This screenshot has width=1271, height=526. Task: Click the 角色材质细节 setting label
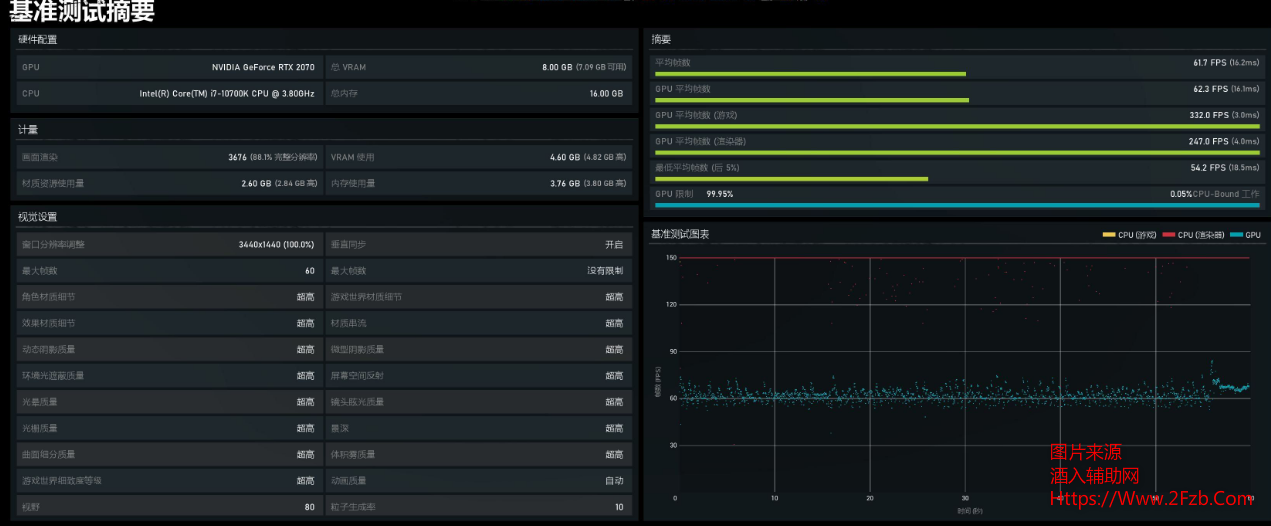pos(49,297)
